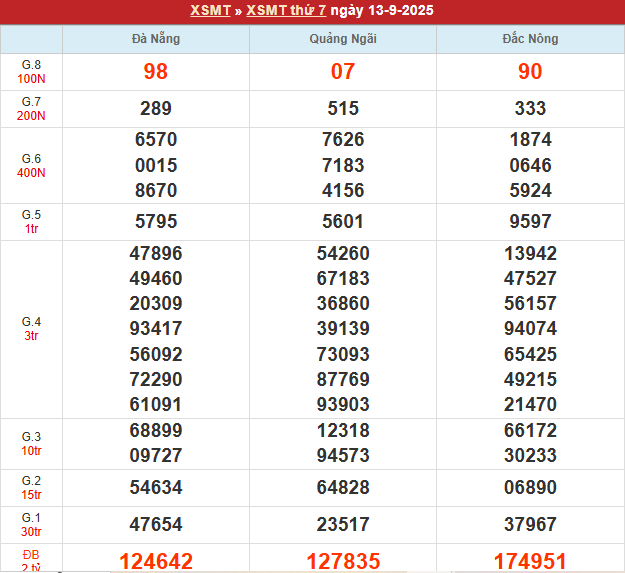Click G.4 number 56157
The width and height of the screenshot is (625, 573).
(530, 304)
